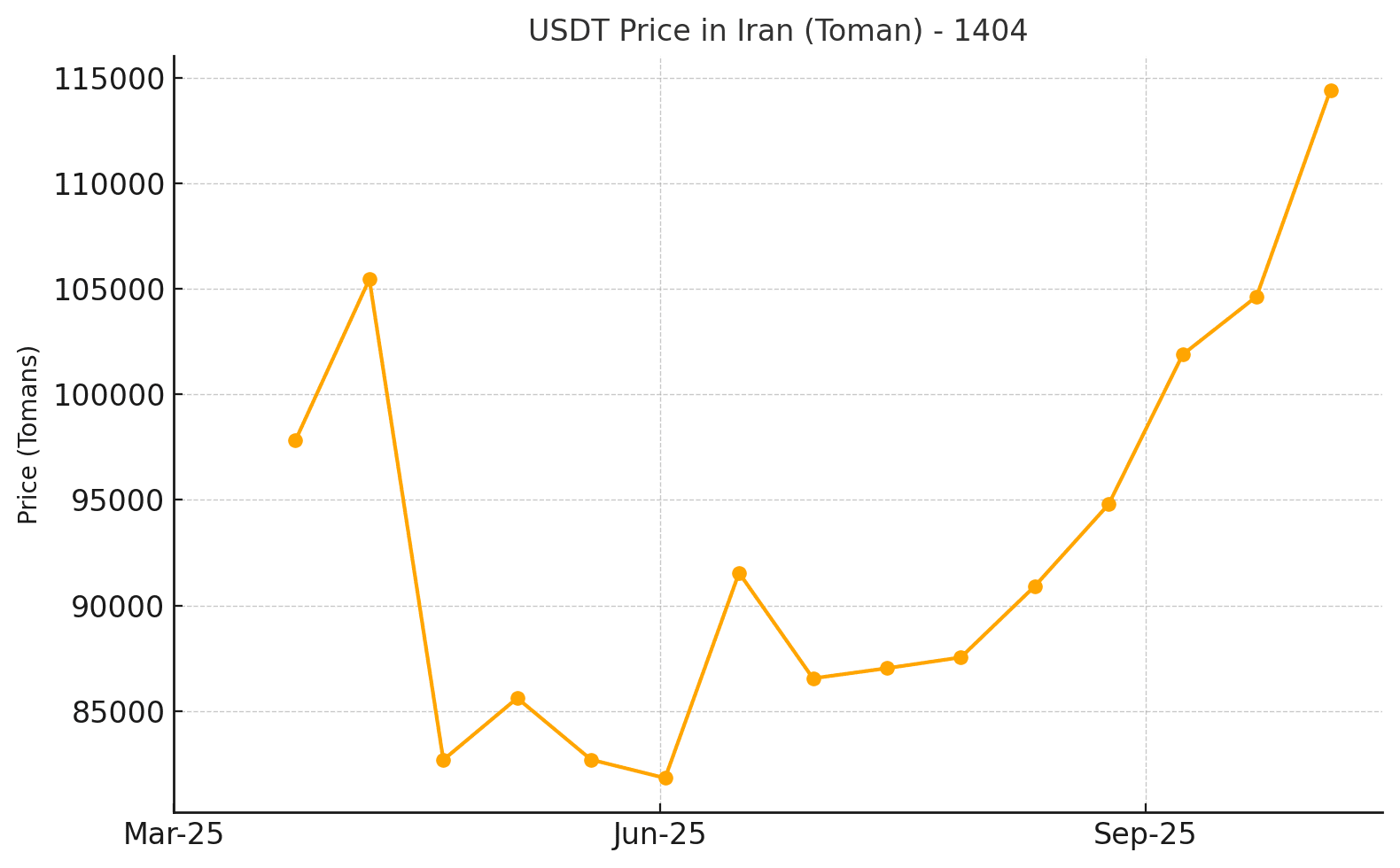Click the Sep-25 x-axis tick label
The image size is (1400, 868).
tap(1145, 834)
